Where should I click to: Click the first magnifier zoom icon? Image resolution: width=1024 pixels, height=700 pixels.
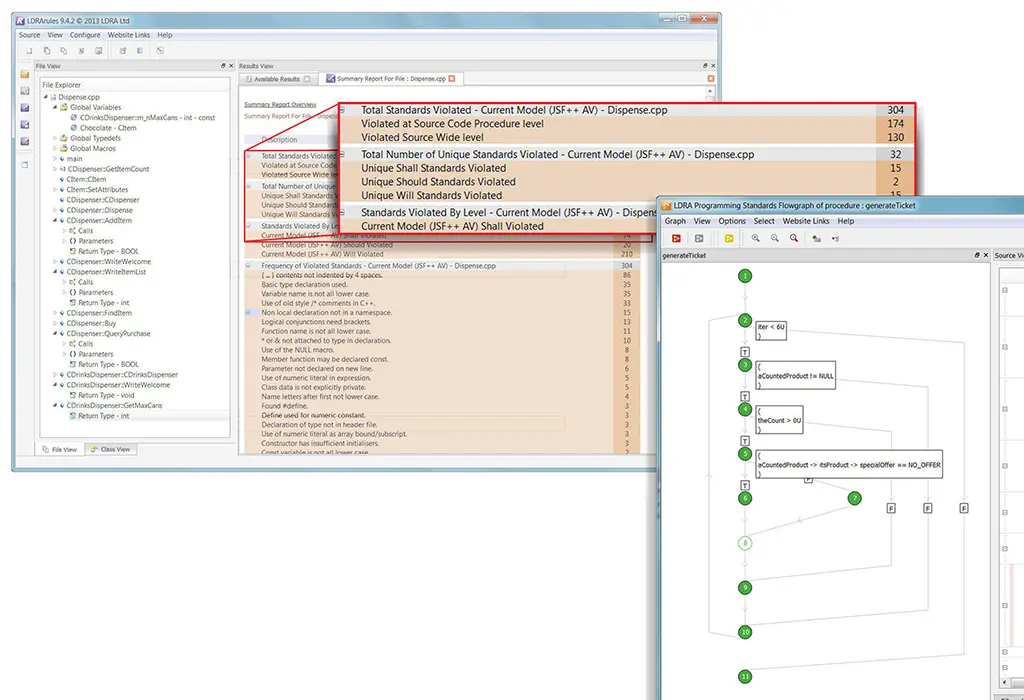[756, 238]
